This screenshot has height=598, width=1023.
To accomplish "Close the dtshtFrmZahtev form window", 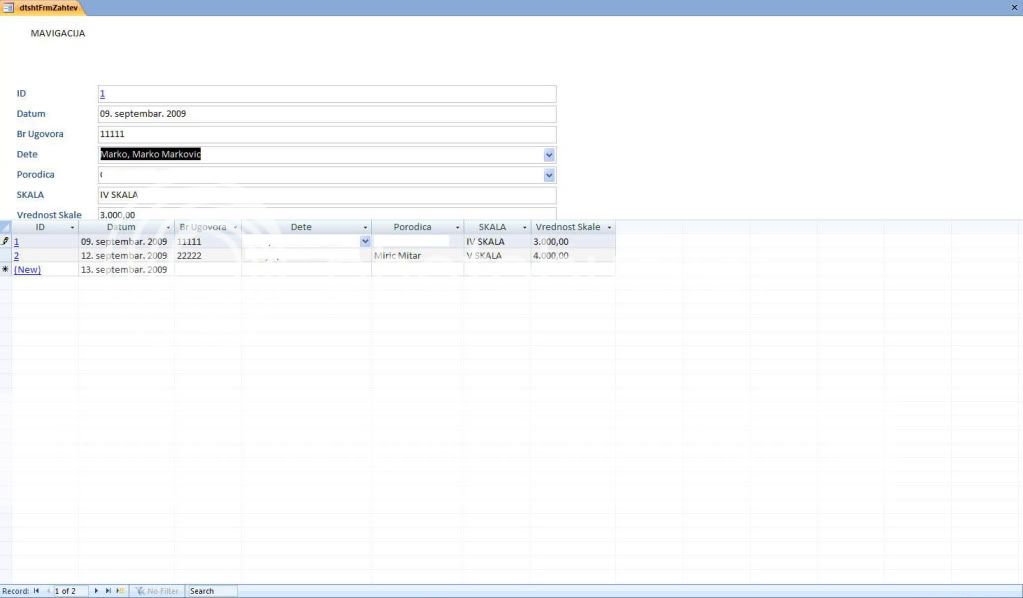I will tap(1014, 7).
